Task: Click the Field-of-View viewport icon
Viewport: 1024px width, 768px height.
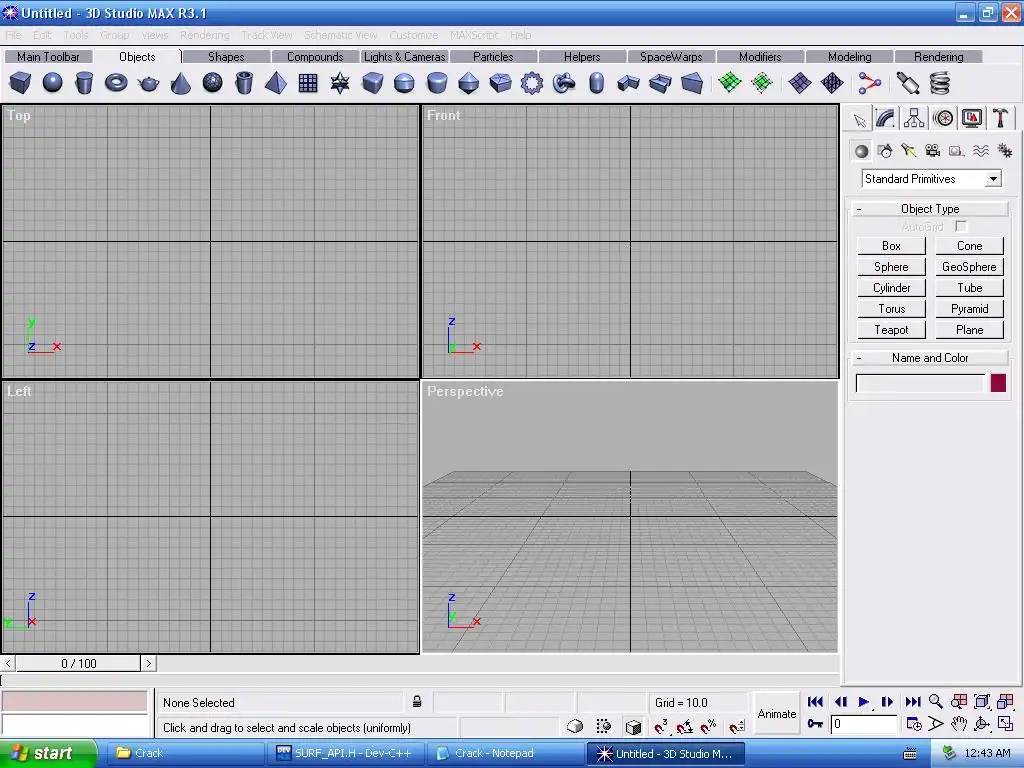Action: [x=935, y=724]
